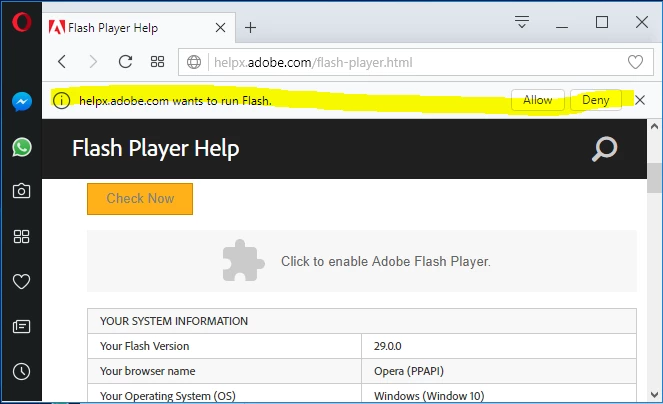The image size is (663, 404).
Task: Open browsing history clock icon
Action: [x=21, y=371]
